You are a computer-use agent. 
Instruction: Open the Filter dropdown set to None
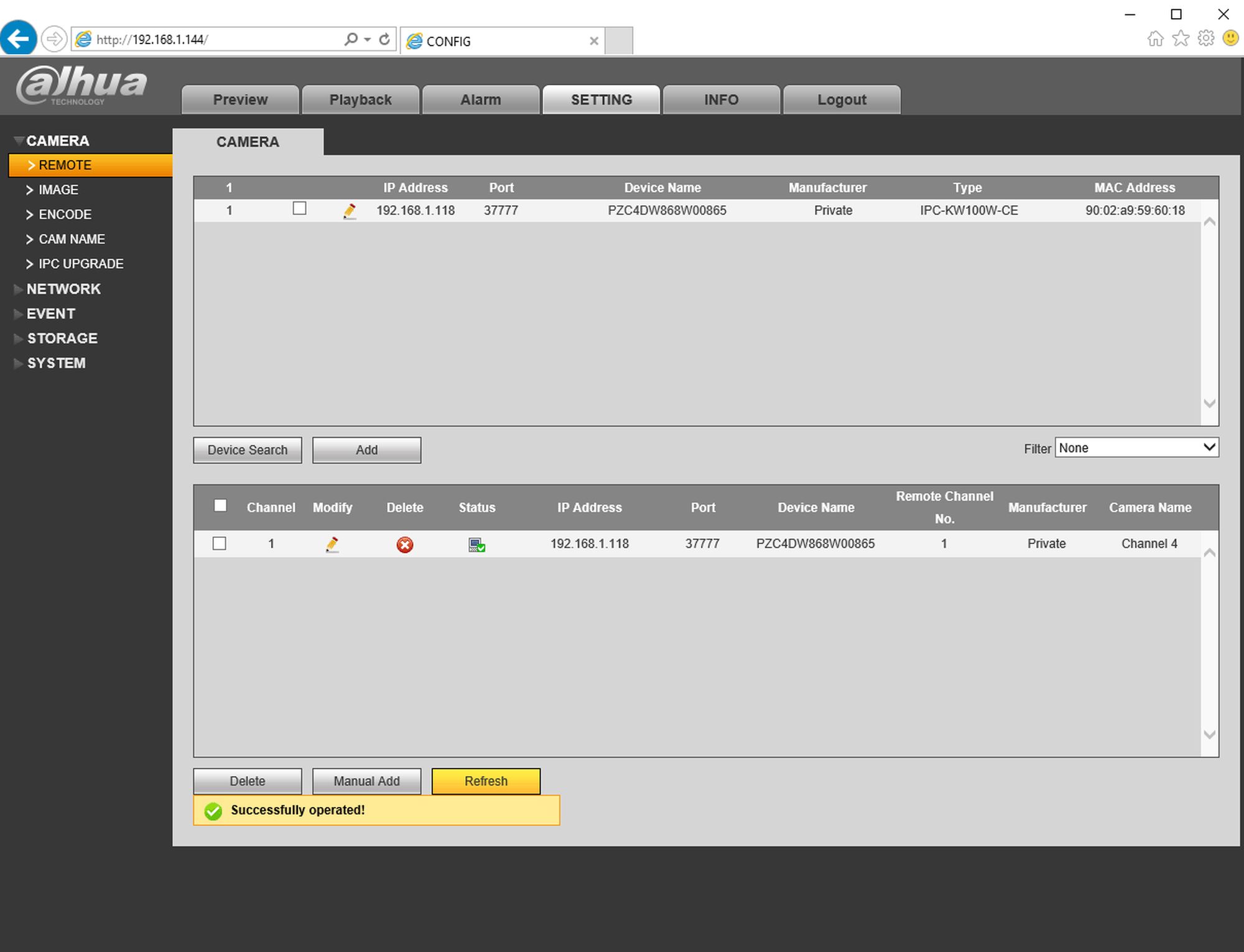1136,448
